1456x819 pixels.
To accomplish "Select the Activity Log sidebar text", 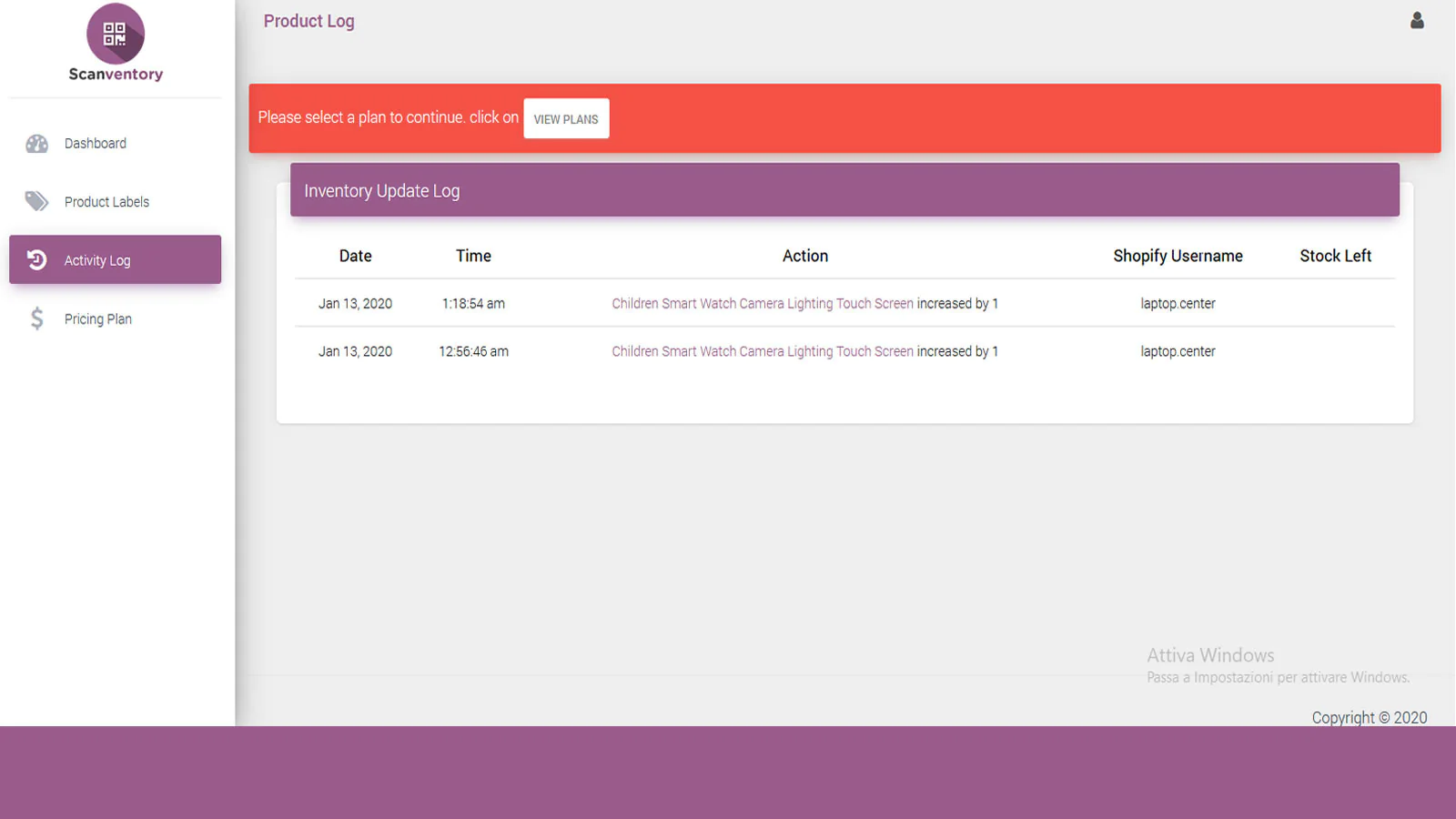I will click(97, 260).
